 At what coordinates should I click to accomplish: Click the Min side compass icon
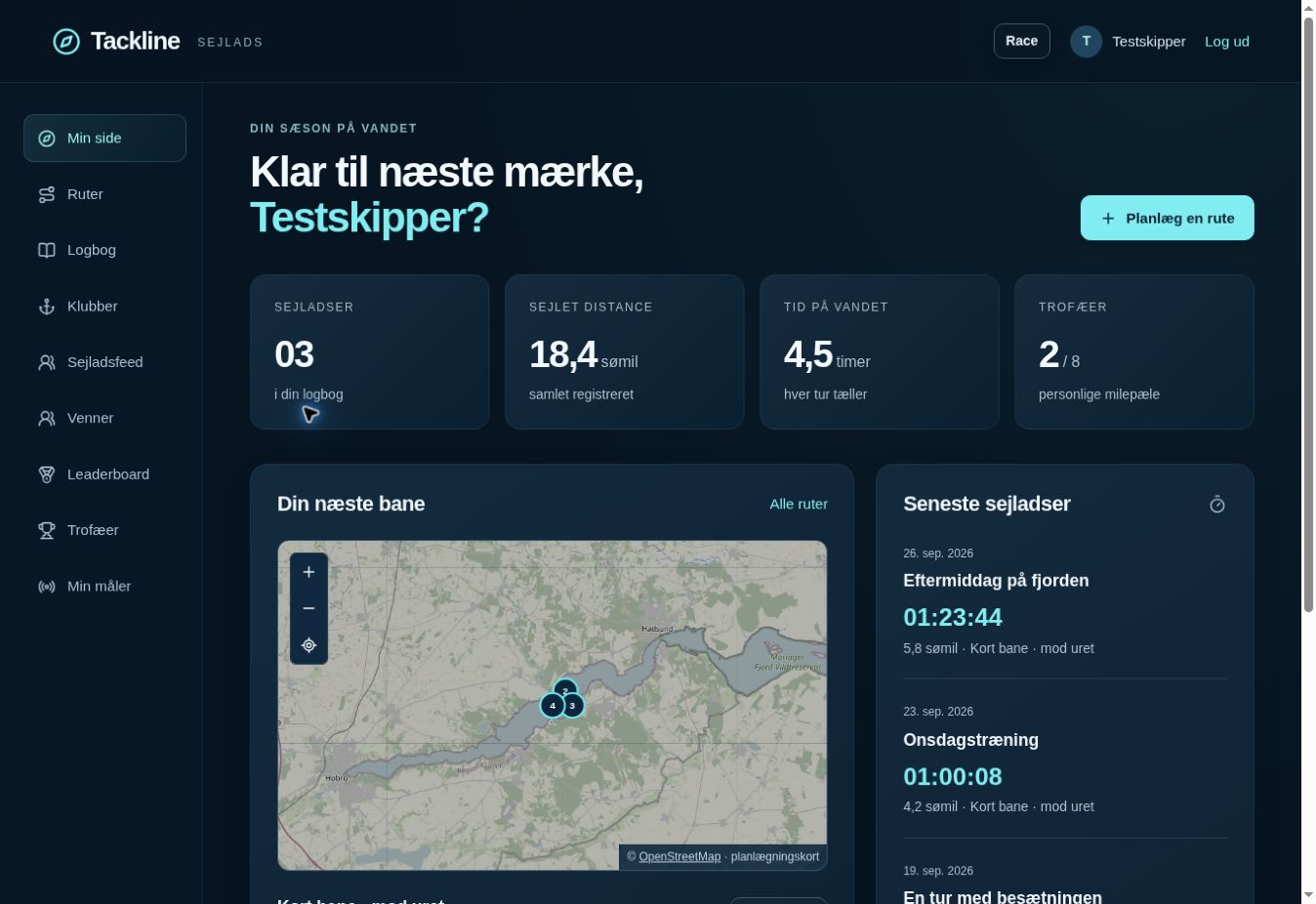47,139
